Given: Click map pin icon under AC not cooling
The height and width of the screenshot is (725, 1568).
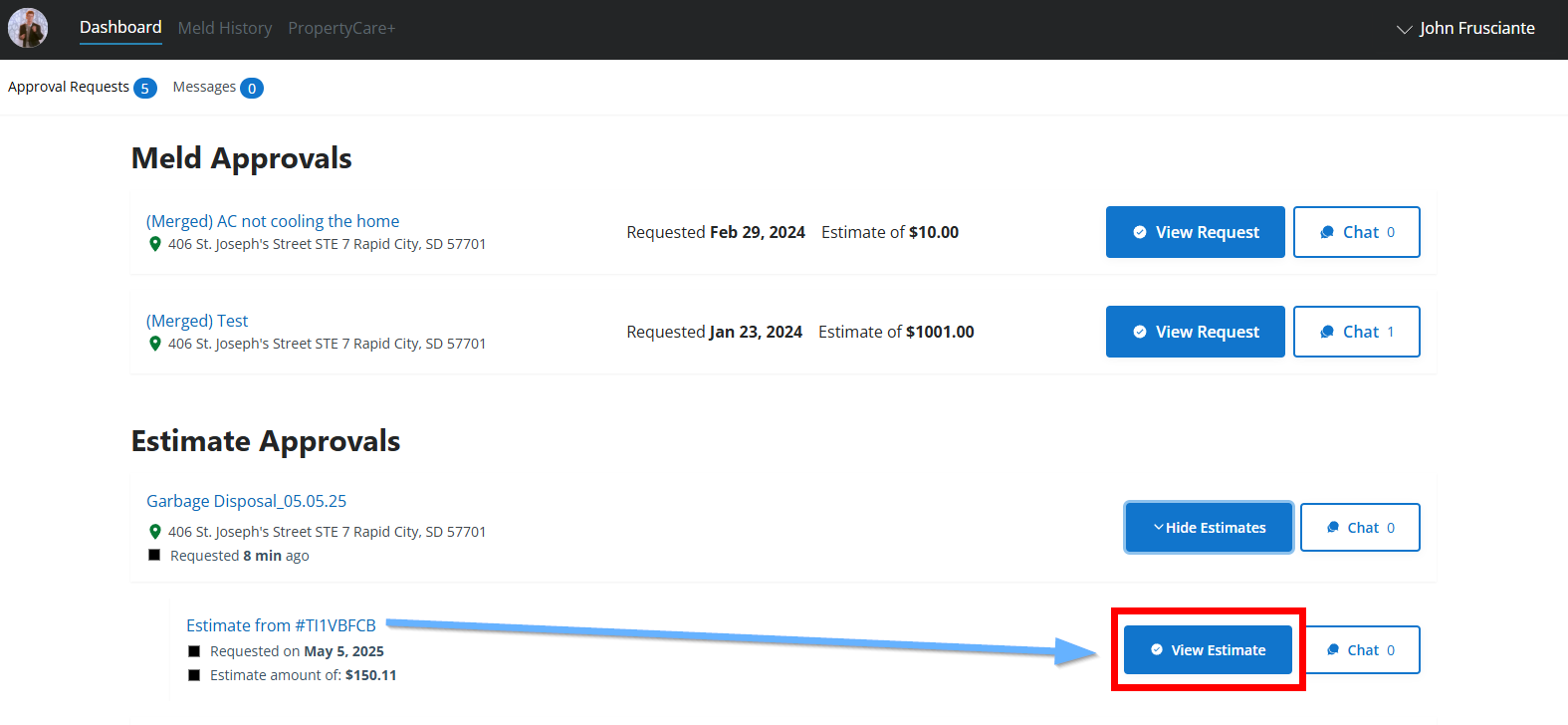Looking at the screenshot, I should pyautogui.click(x=155, y=244).
